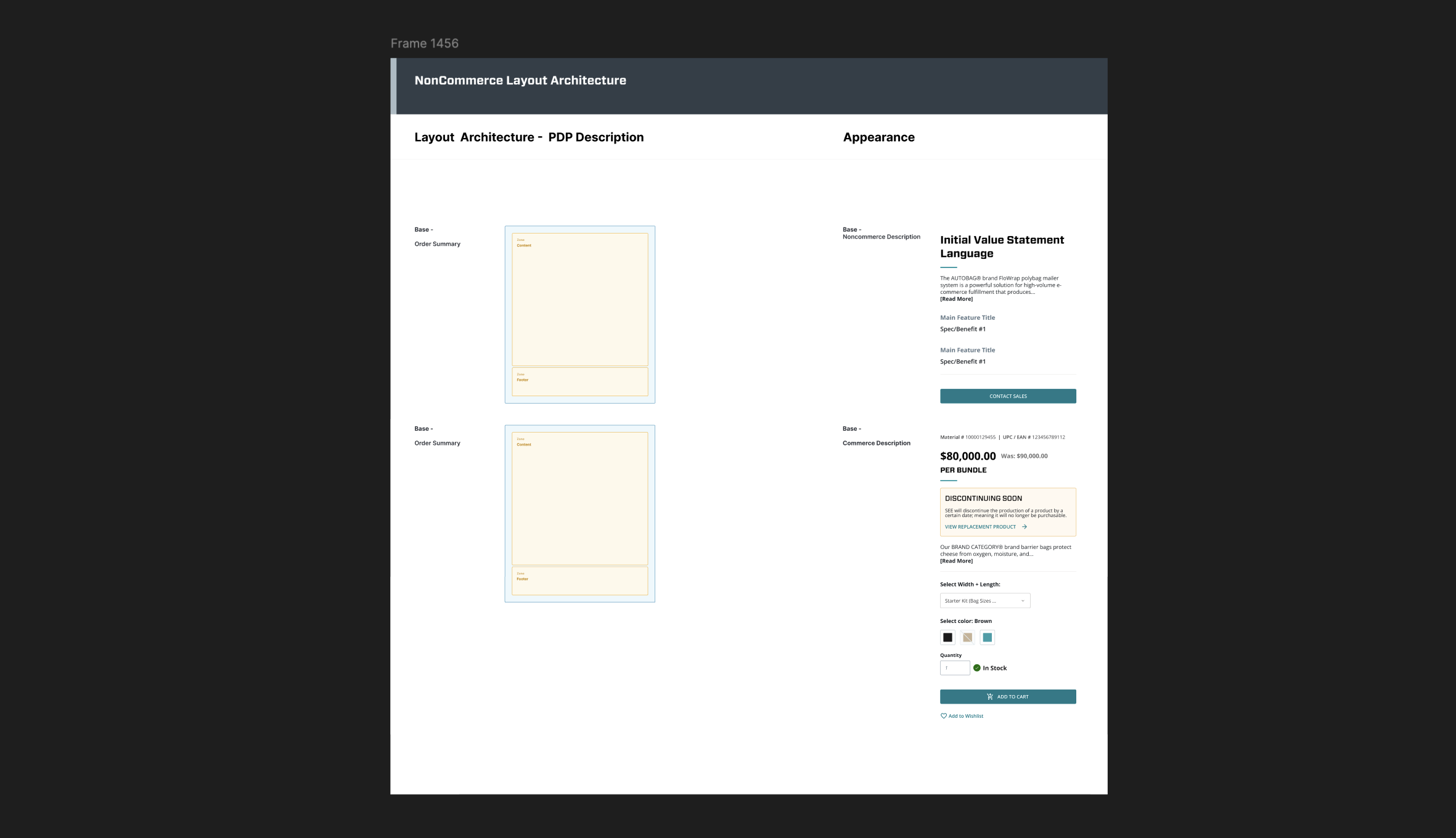
Task: Select the black color swatch
Action: tap(947, 638)
